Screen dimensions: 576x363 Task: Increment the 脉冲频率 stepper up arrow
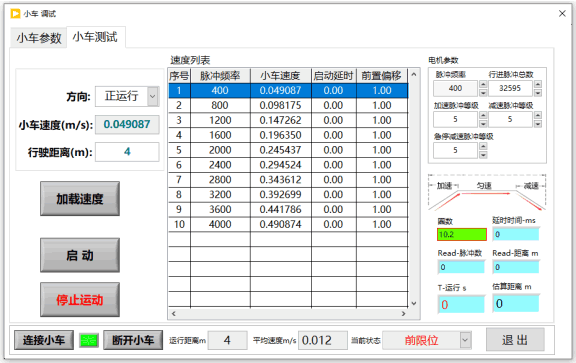(x=483, y=84)
